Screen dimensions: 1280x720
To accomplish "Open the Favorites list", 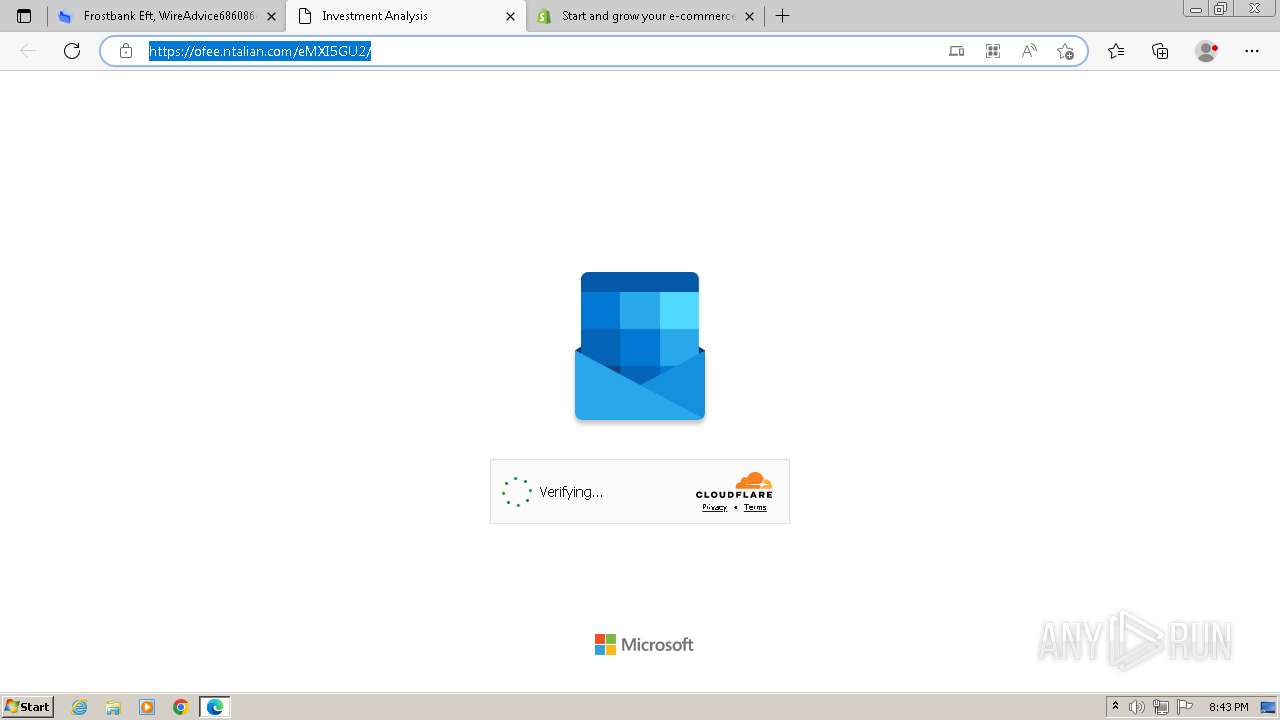I will click(1116, 51).
